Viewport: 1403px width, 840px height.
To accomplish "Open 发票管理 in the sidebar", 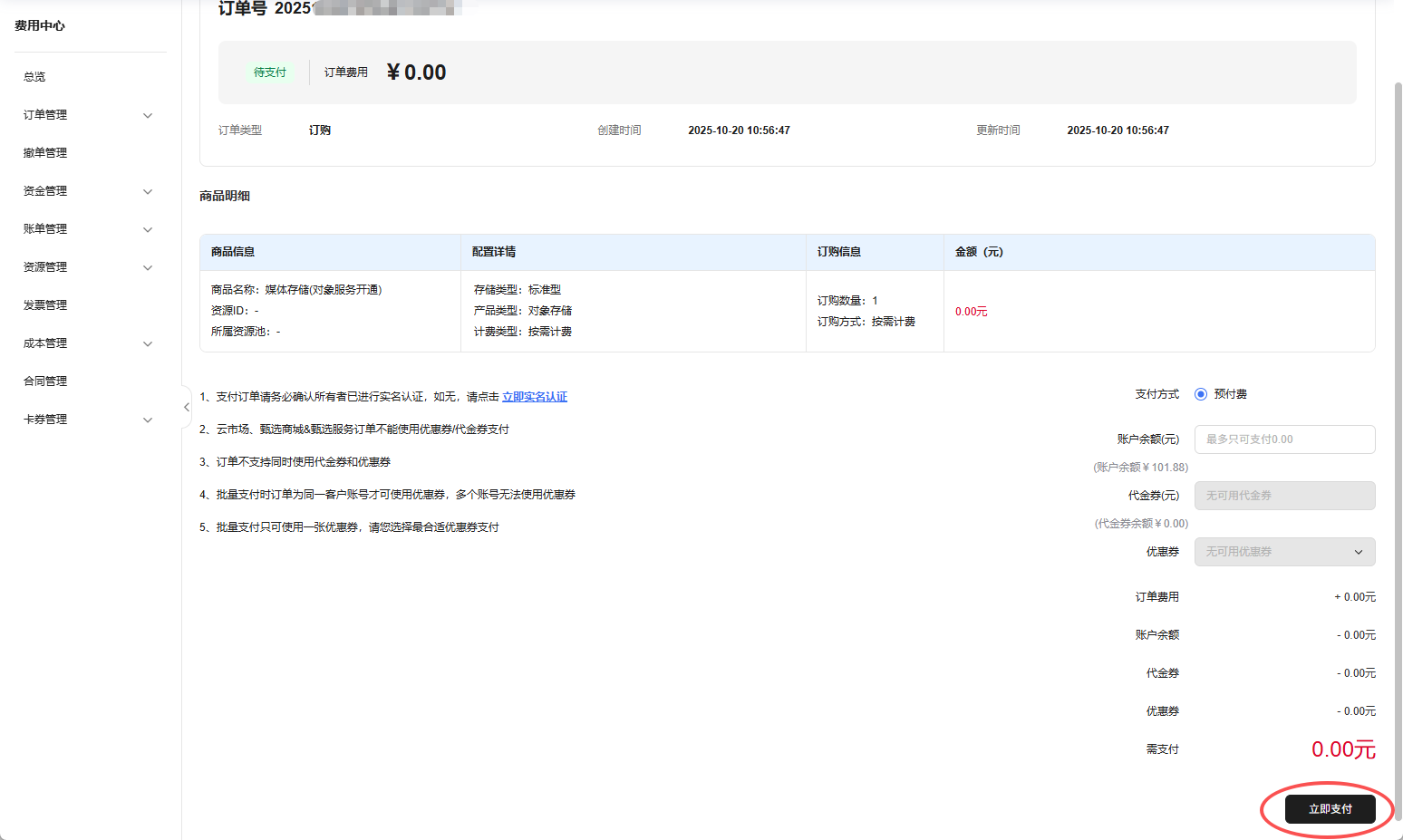I will click(45, 305).
